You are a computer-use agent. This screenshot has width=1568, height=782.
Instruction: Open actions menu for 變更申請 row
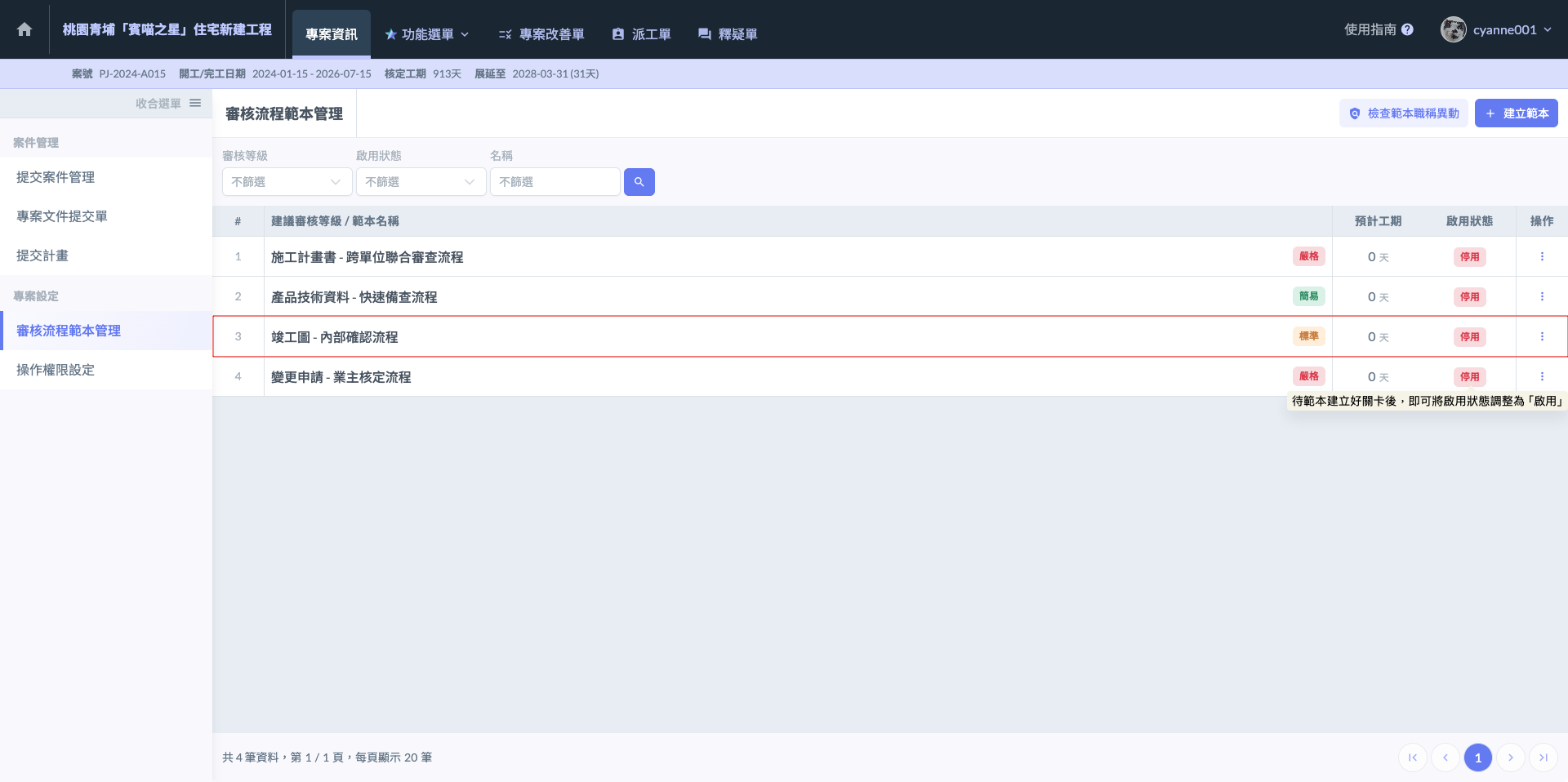[x=1542, y=376]
